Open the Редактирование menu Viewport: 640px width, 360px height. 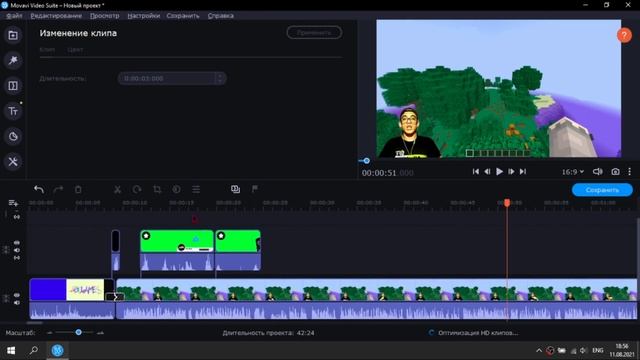[x=56, y=16]
